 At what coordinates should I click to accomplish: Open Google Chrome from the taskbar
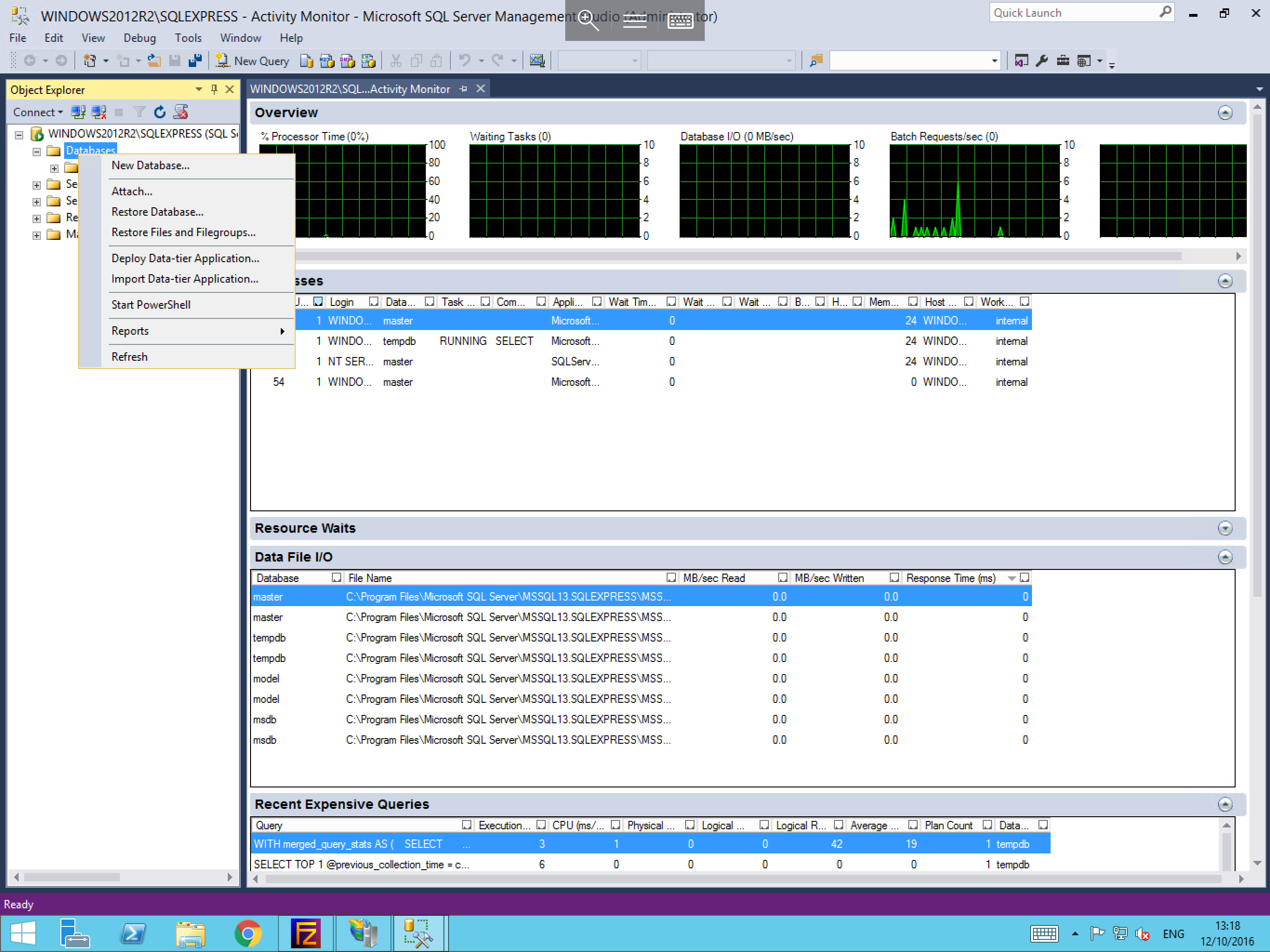pyautogui.click(x=248, y=933)
